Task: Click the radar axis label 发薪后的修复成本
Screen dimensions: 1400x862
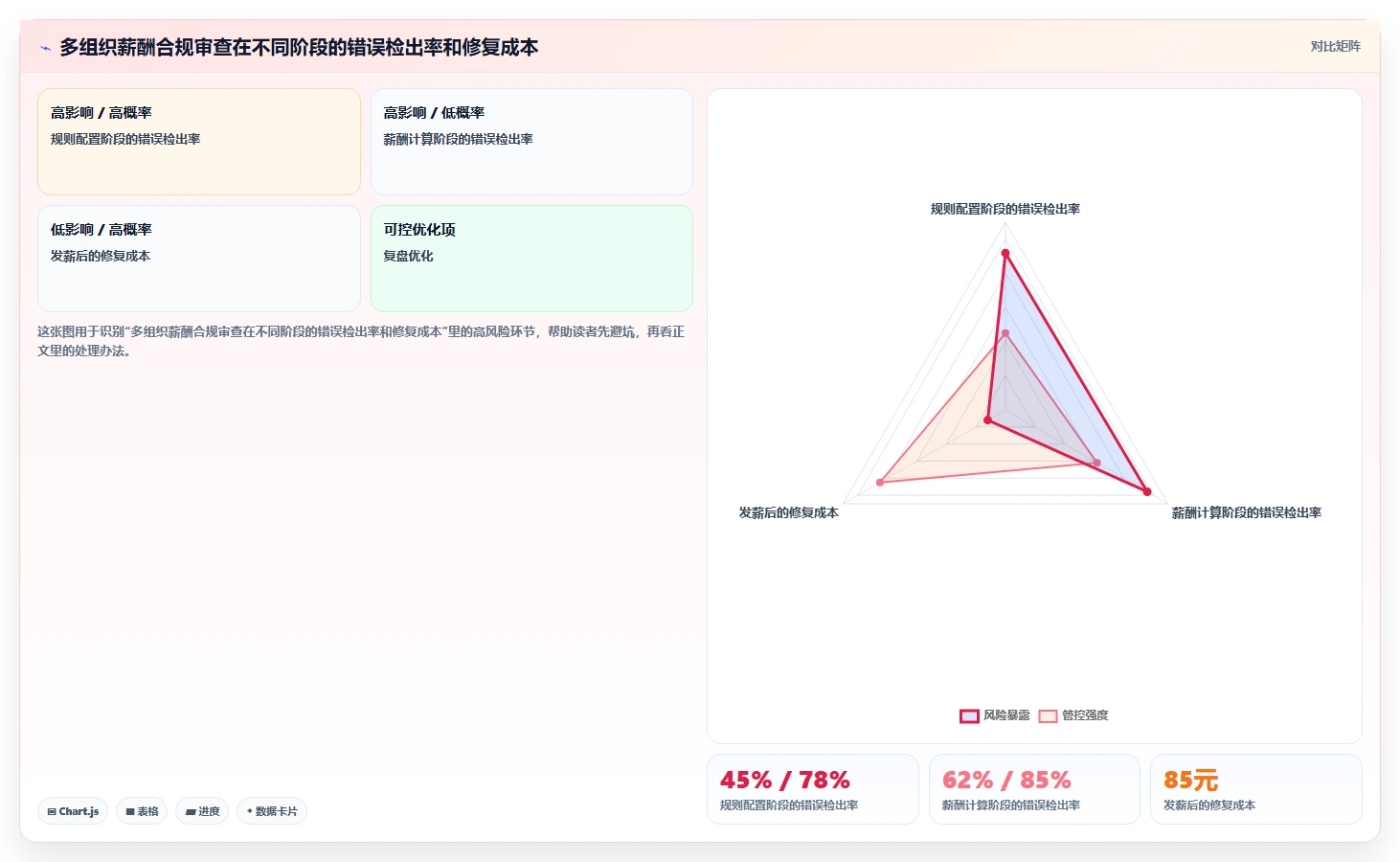Action: (788, 513)
